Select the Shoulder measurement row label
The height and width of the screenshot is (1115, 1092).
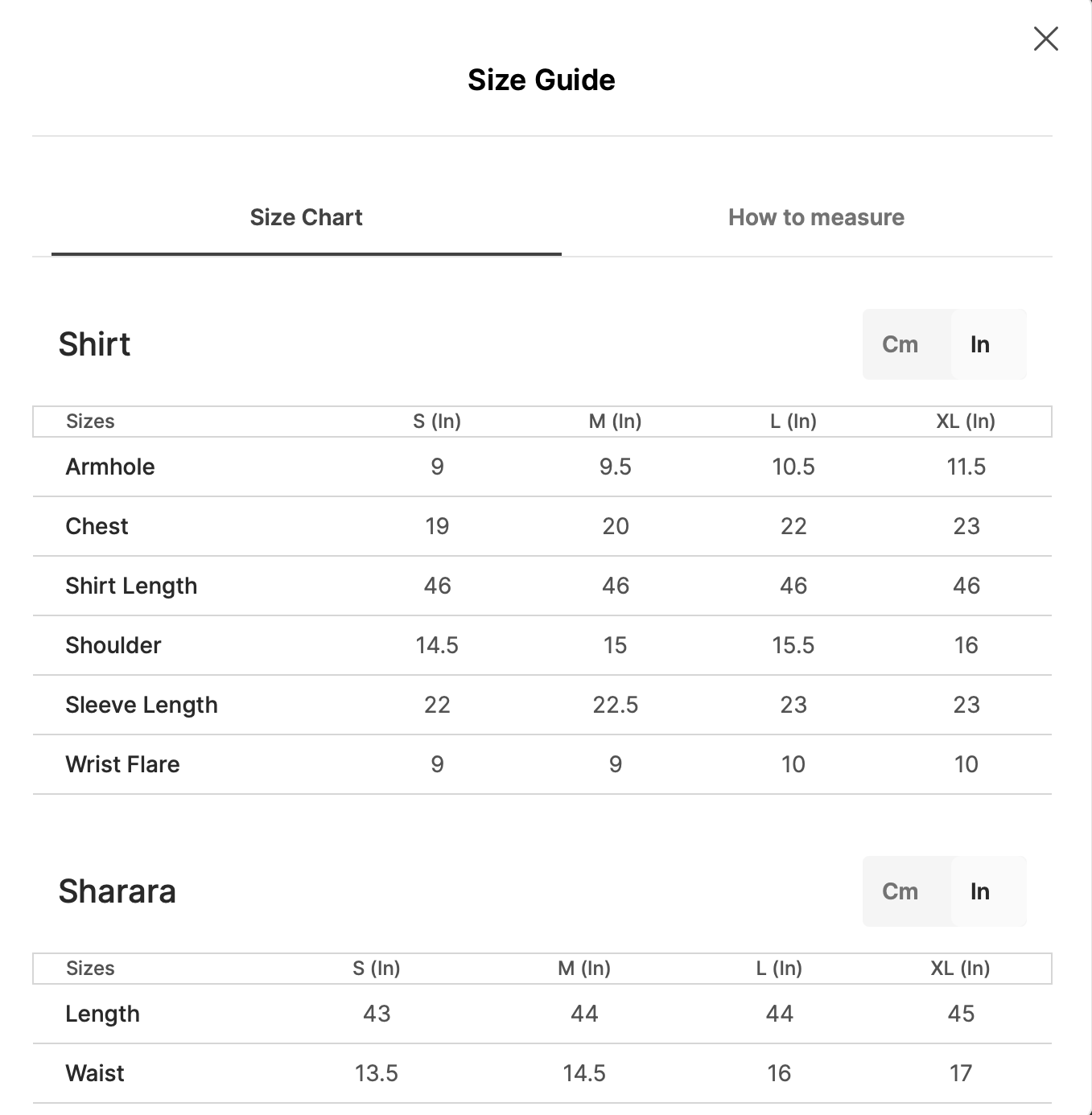pos(113,645)
